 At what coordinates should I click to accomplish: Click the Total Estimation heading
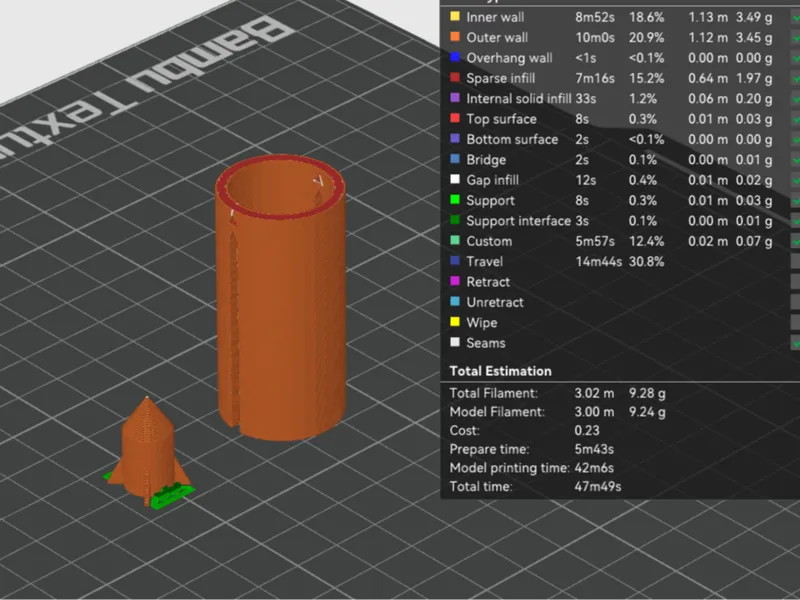[501, 371]
